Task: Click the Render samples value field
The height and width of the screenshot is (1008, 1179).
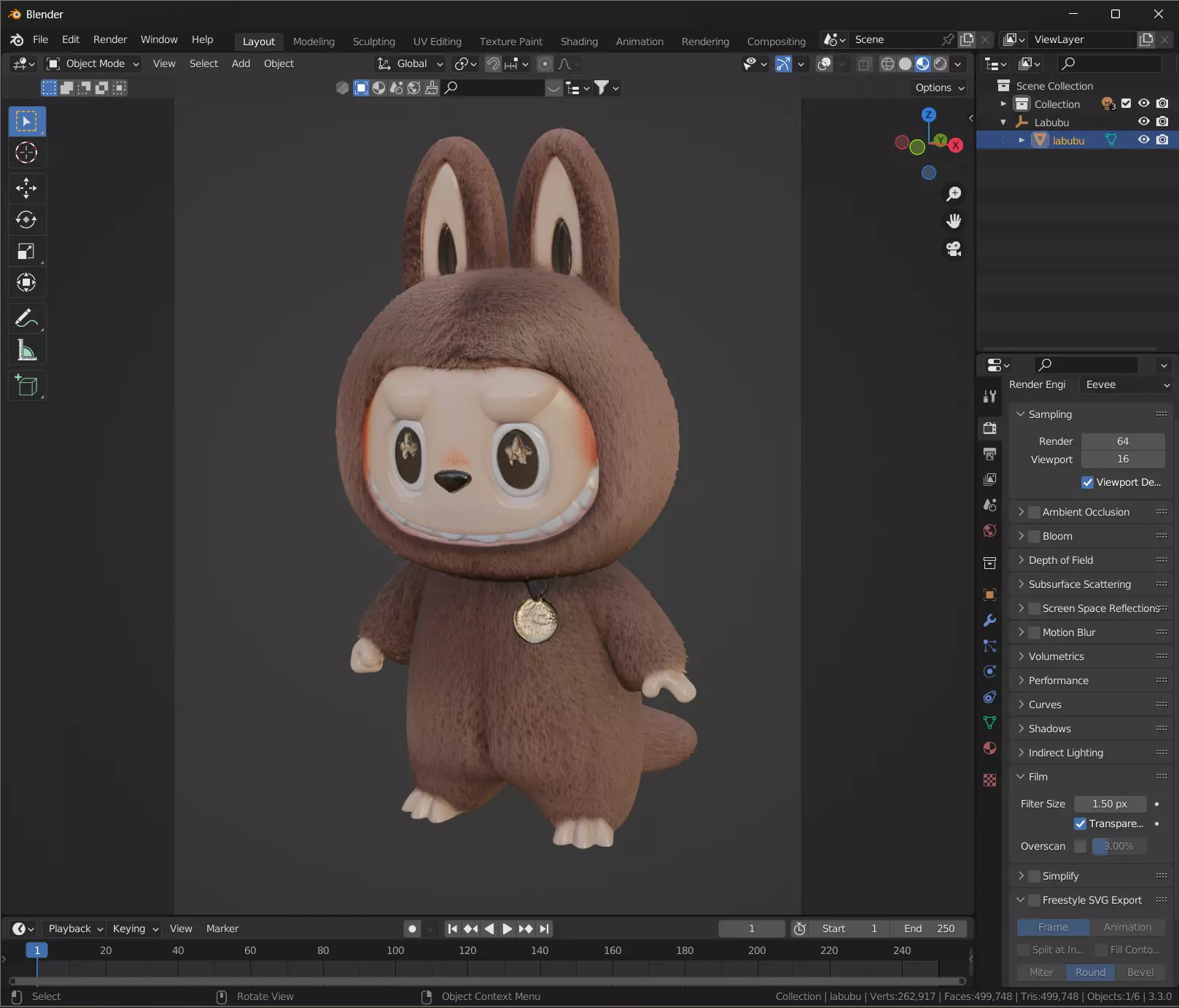Action: click(x=1123, y=441)
